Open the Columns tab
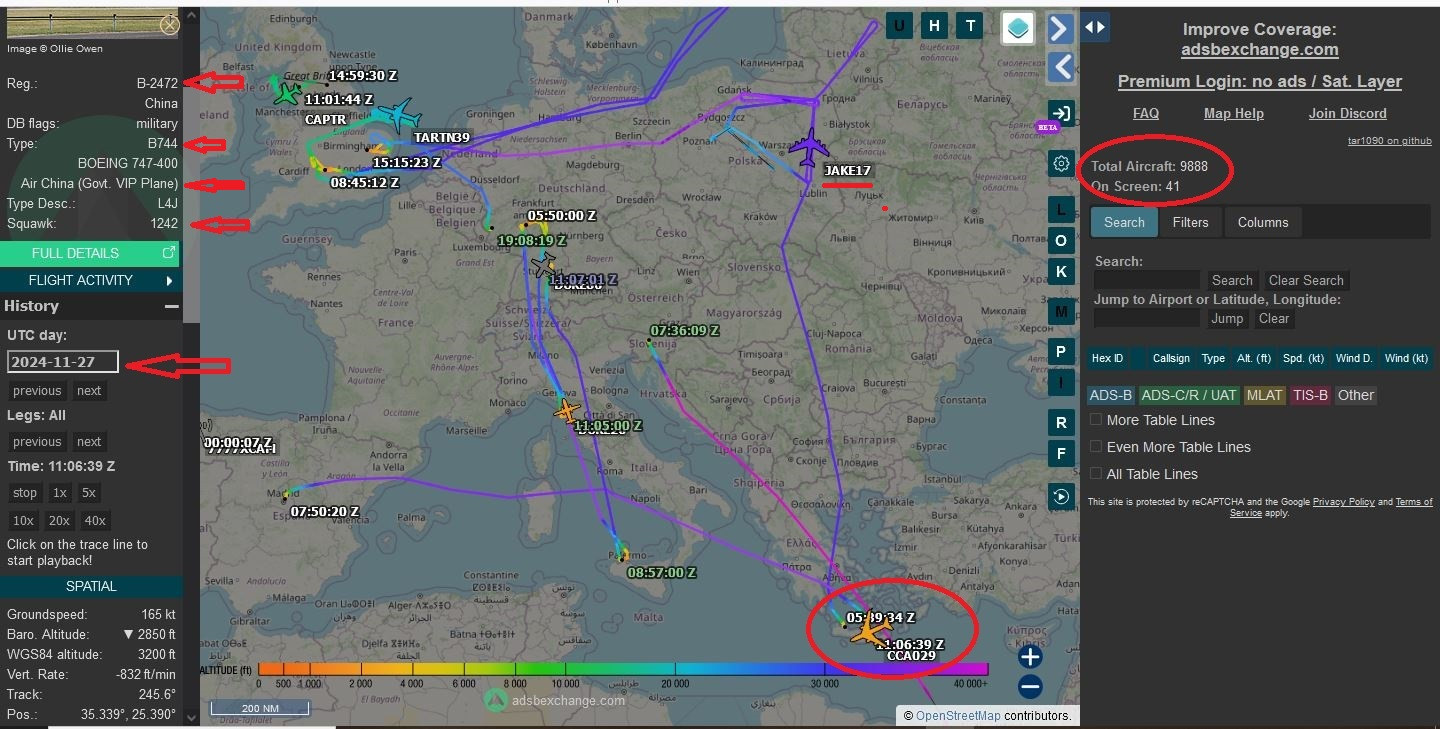 [x=1262, y=222]
